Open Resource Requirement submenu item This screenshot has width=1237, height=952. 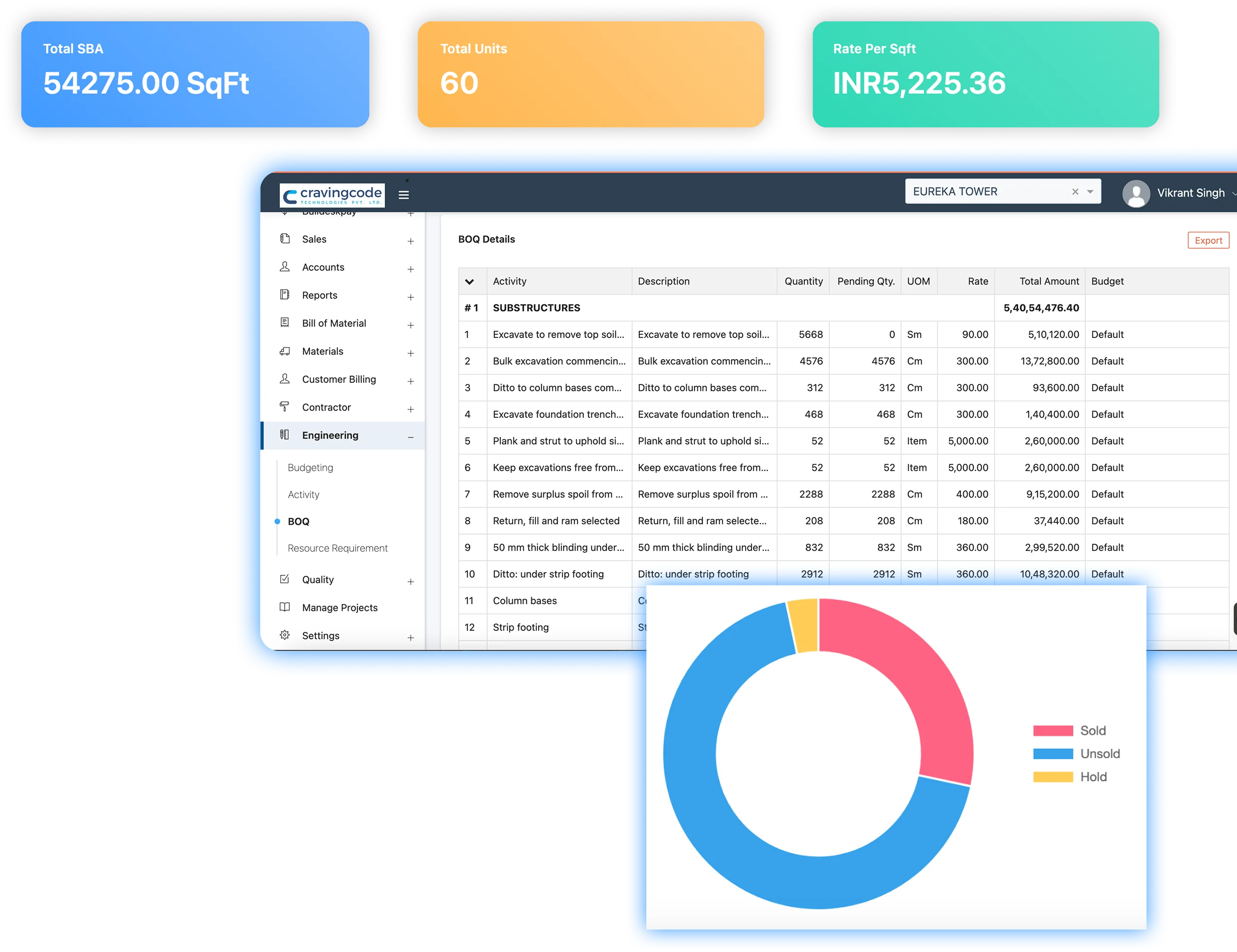coord(338,548)
